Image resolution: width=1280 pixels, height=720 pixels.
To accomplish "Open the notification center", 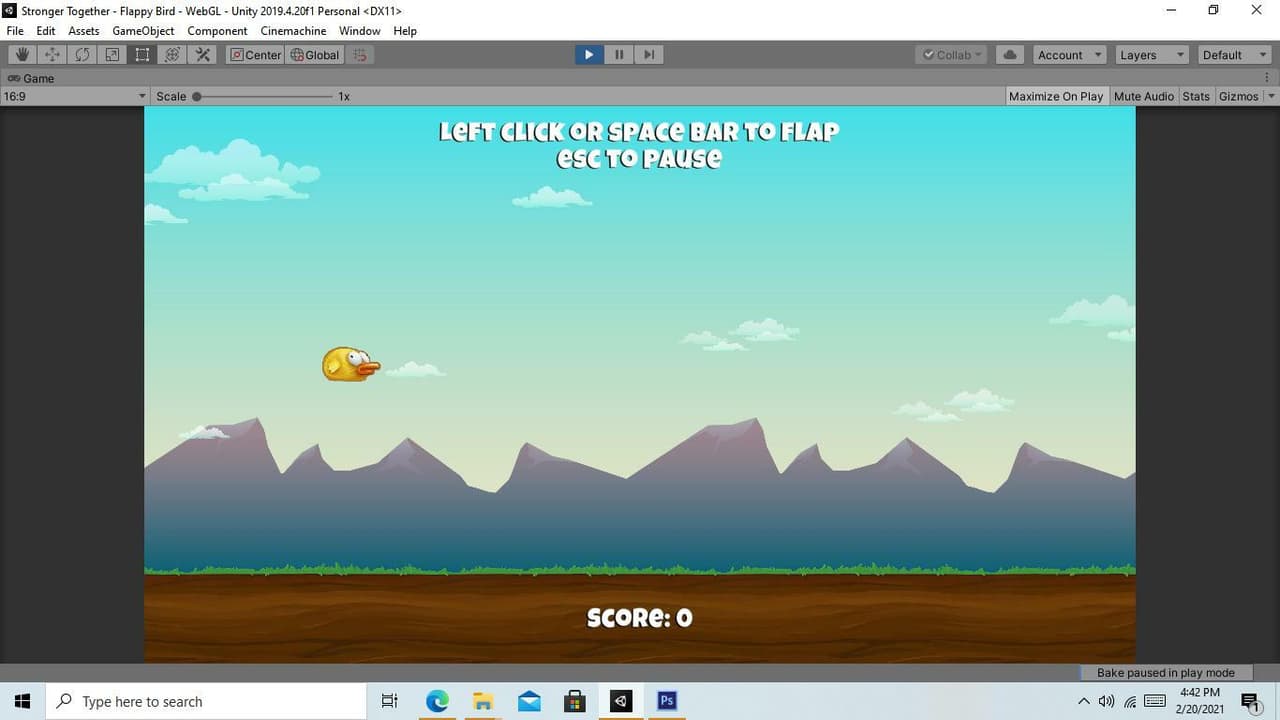I will (1249, 701).
